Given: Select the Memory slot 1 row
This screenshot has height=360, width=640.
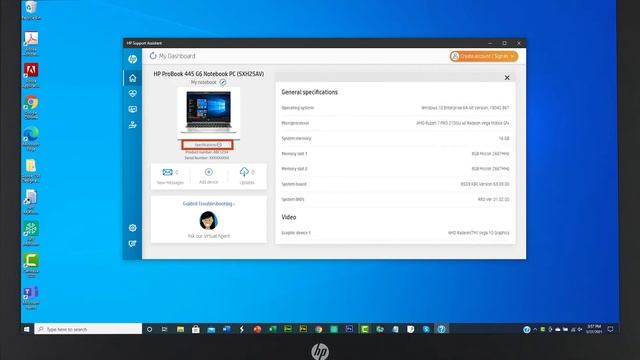Looking at the screenshot, I should point(395,154).
